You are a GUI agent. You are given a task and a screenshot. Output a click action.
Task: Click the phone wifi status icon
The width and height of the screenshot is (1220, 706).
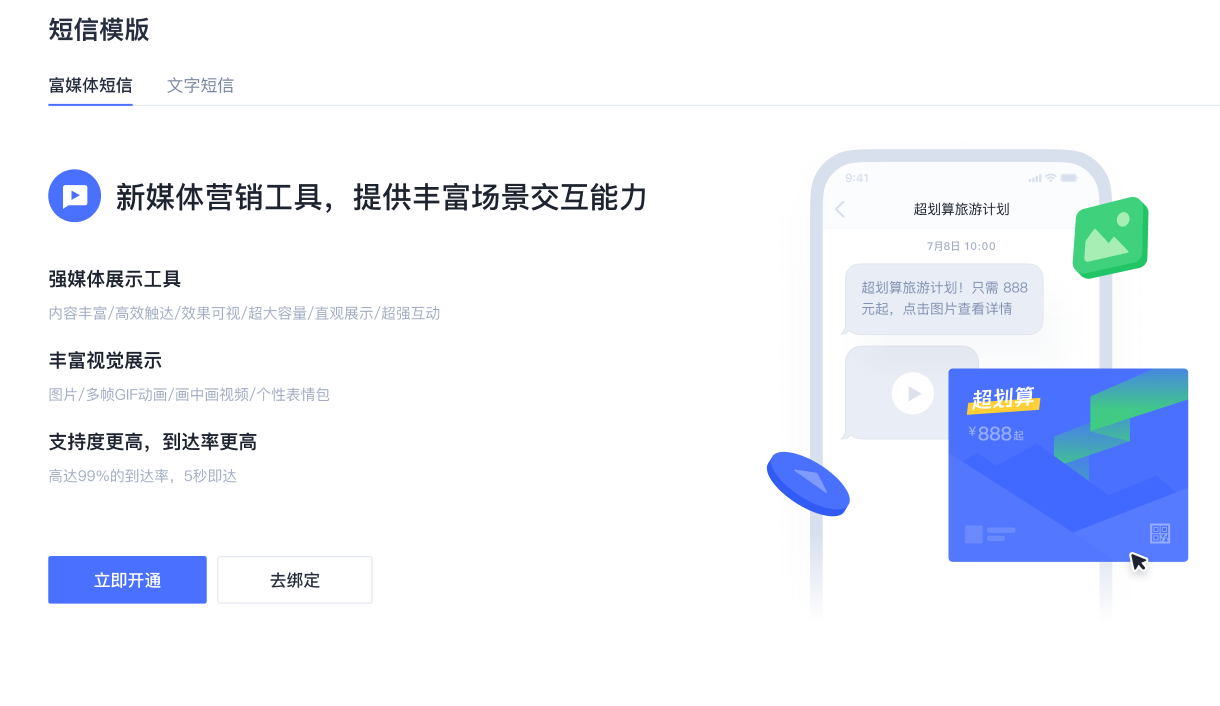(1050, 178)
